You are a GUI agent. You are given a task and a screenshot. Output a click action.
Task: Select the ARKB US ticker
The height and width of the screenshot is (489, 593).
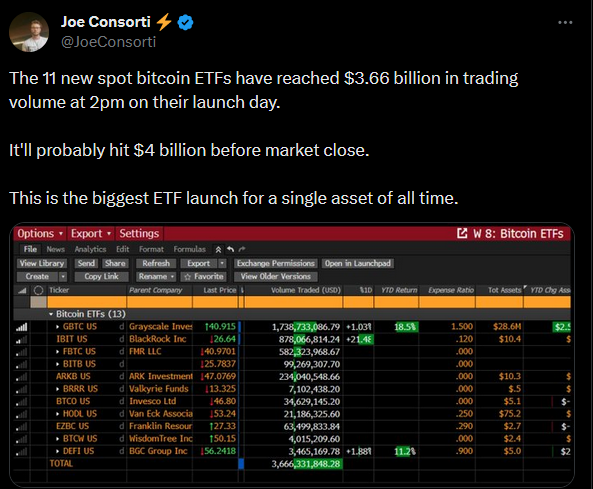(x=73, y=376)
